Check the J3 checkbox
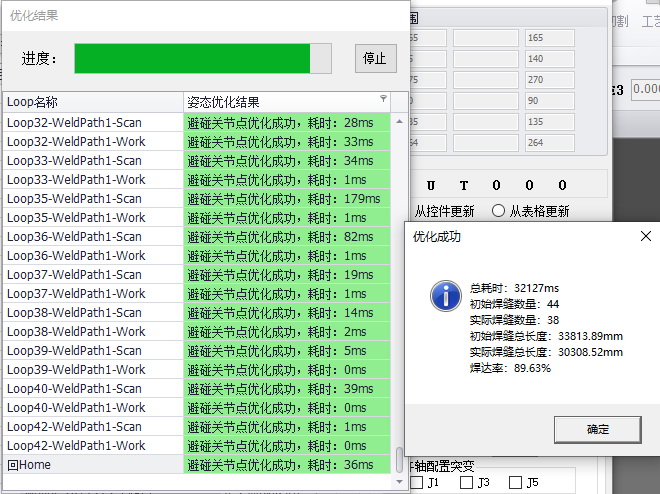 pos(466,483)
